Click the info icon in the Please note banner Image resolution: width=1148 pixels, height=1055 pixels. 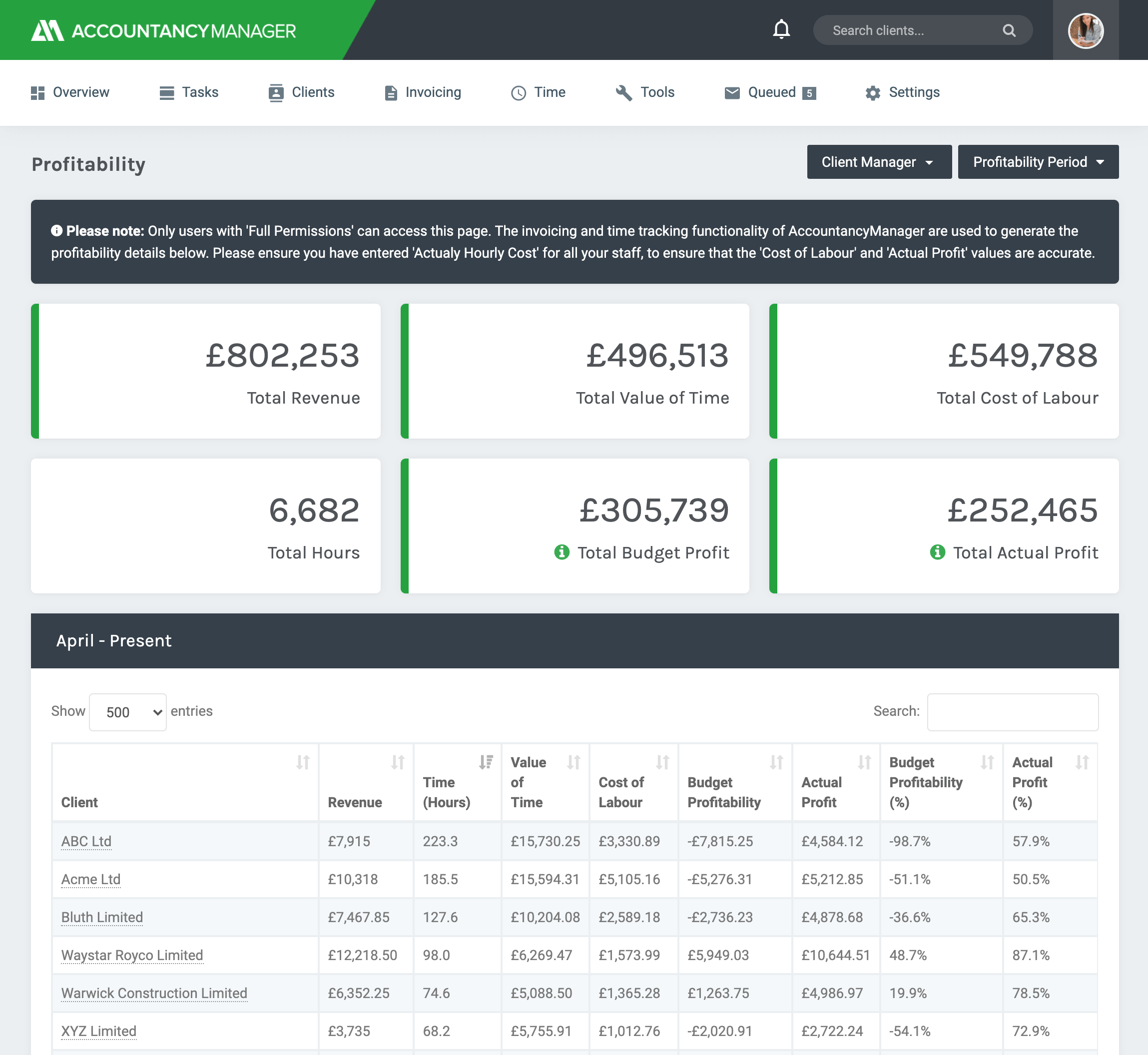pyautogui.click(x=56, y=231)
